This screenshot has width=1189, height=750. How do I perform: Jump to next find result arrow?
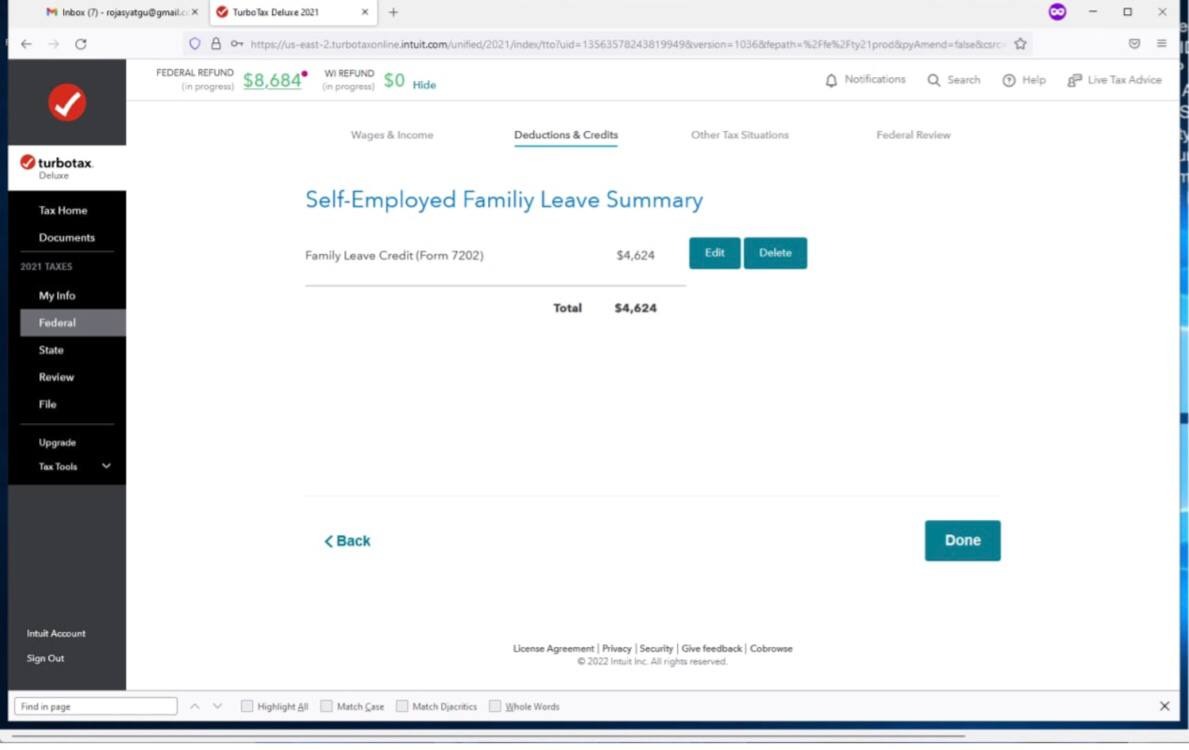(218, 706)
